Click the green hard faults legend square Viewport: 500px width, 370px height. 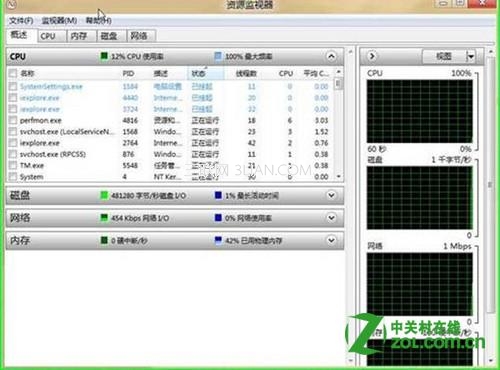click(104, 240)
